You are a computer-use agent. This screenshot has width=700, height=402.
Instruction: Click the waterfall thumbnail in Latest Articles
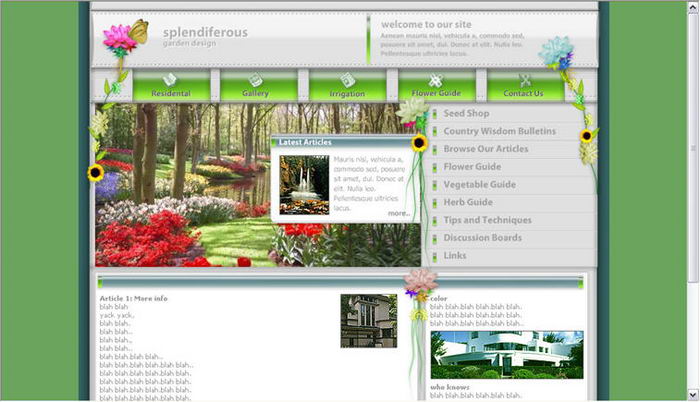pyautogui.click(x=304, y=184)
